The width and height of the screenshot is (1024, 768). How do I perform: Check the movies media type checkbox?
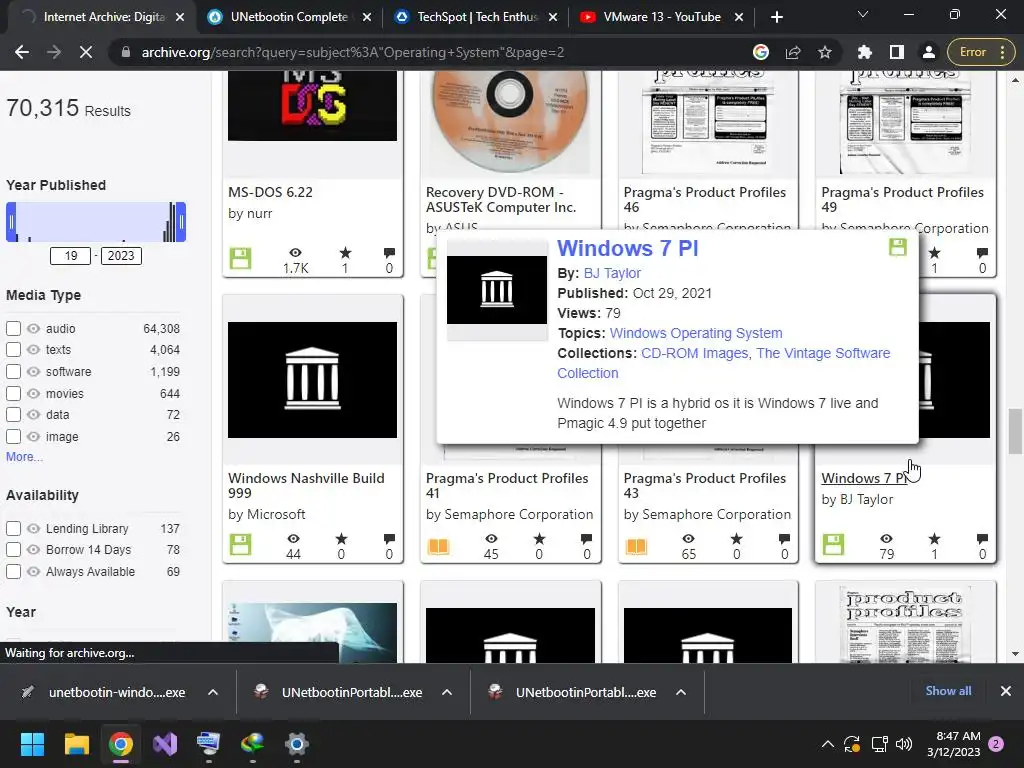(x=13, y=394)
